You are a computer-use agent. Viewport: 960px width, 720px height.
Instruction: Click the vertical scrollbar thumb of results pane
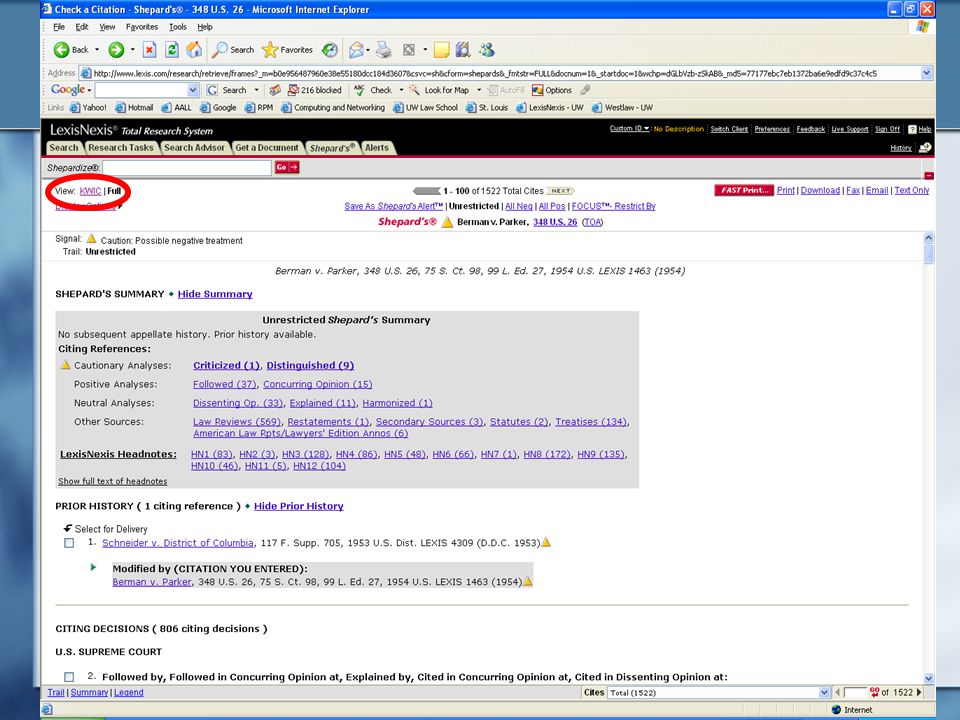928,253
